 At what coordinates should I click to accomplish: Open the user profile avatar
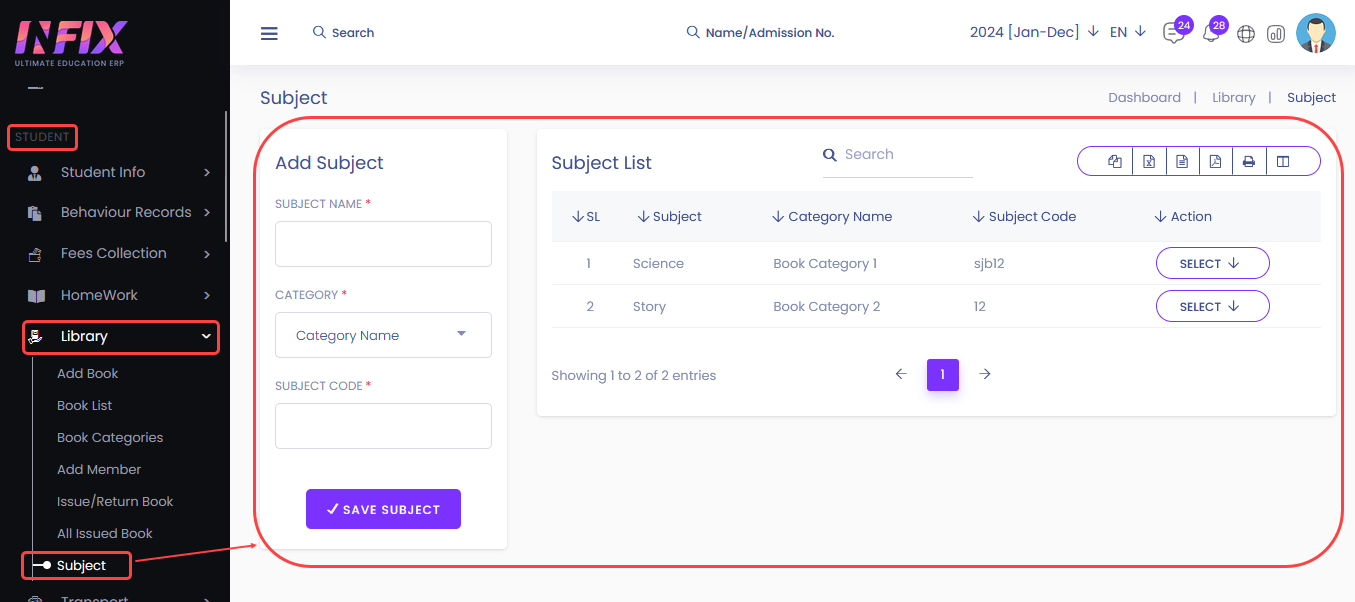click(x=1316, y=33)
